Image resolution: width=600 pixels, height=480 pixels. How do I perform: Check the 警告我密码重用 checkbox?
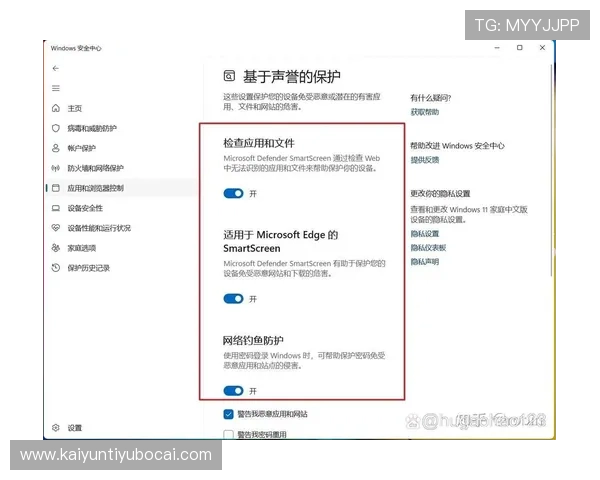pyautogui.click(x=228, y=434)
